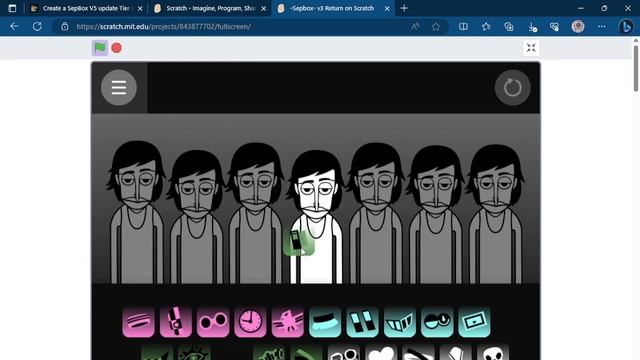Open Collections panel
This screenshot has height=360, width=640.
(x=509, y=27)
